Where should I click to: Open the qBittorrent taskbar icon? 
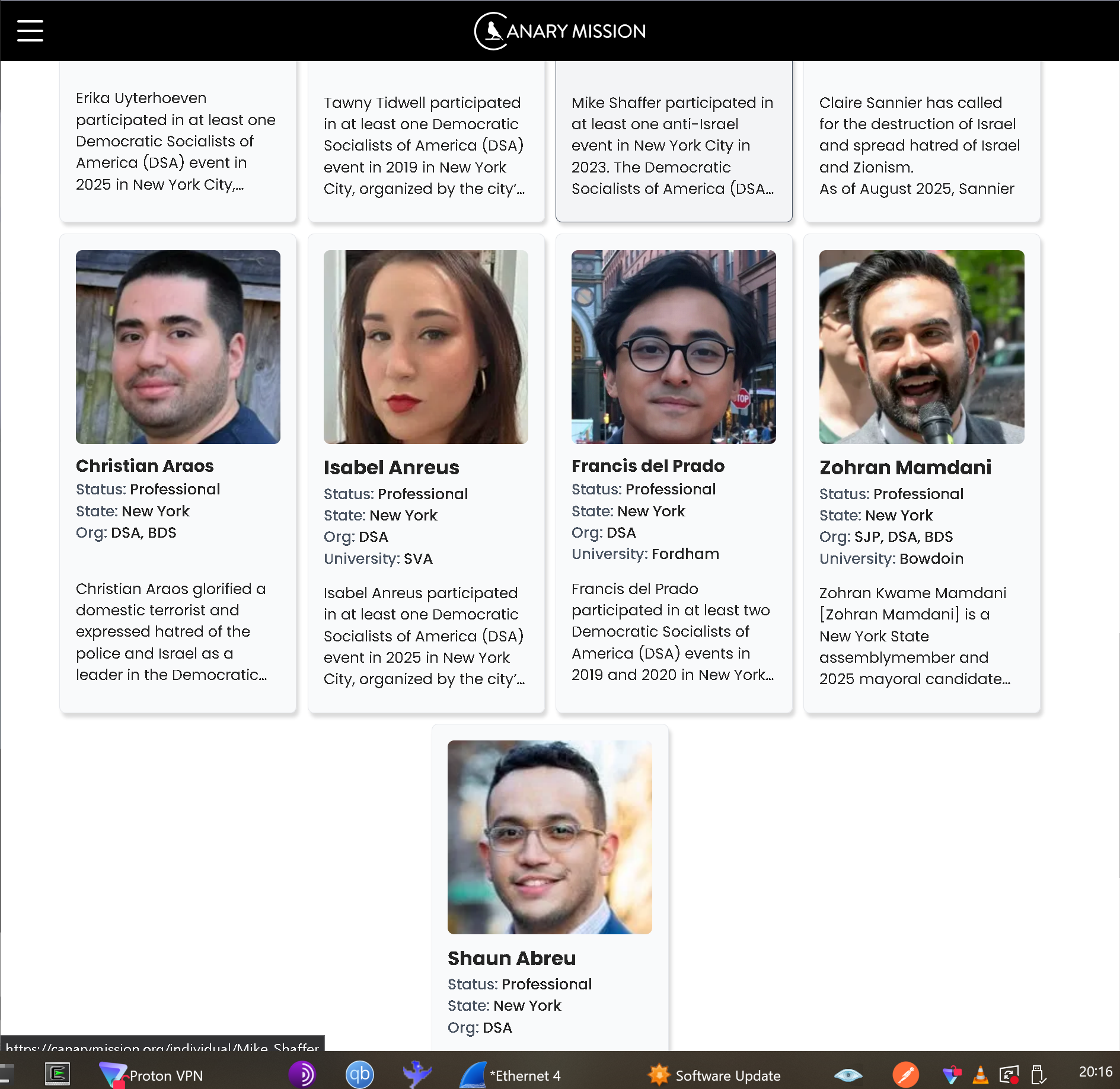click(x=360, y=1075)
